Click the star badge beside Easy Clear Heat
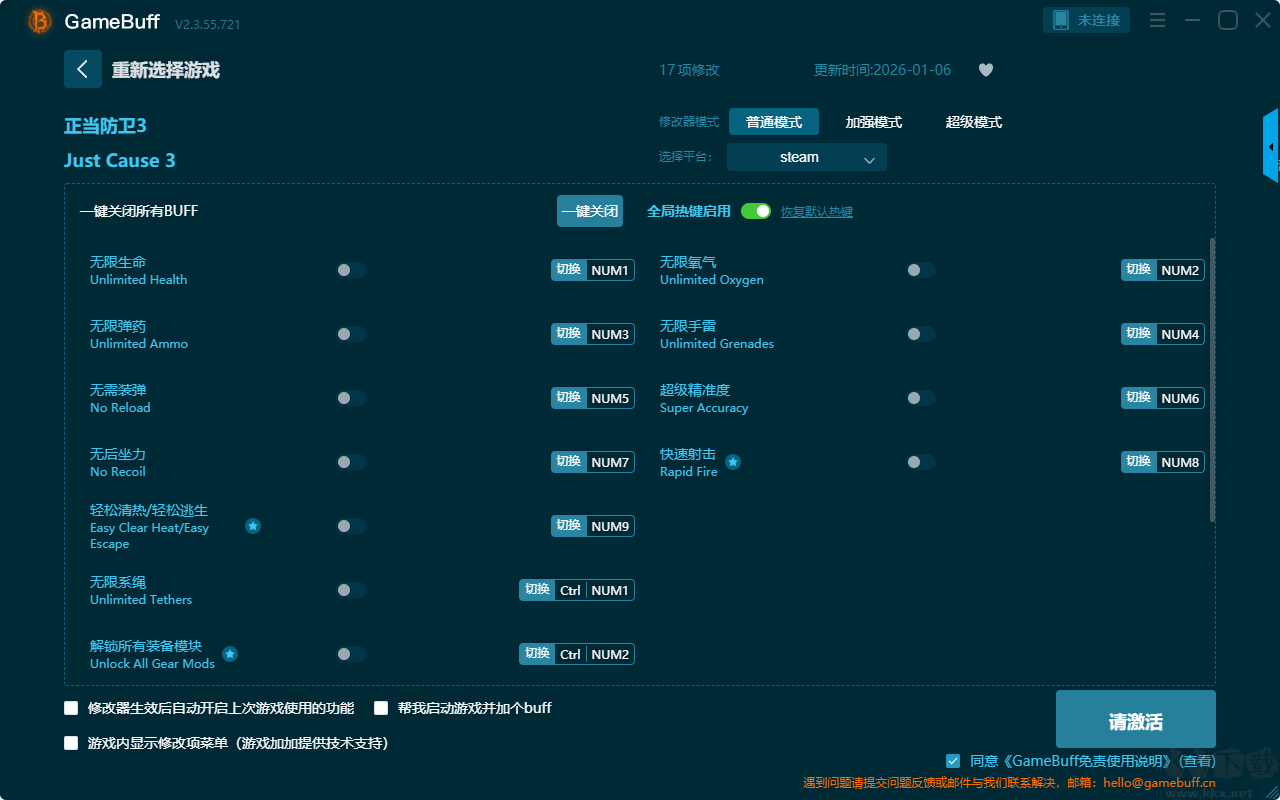1280x800 pixels. (253, 526)
